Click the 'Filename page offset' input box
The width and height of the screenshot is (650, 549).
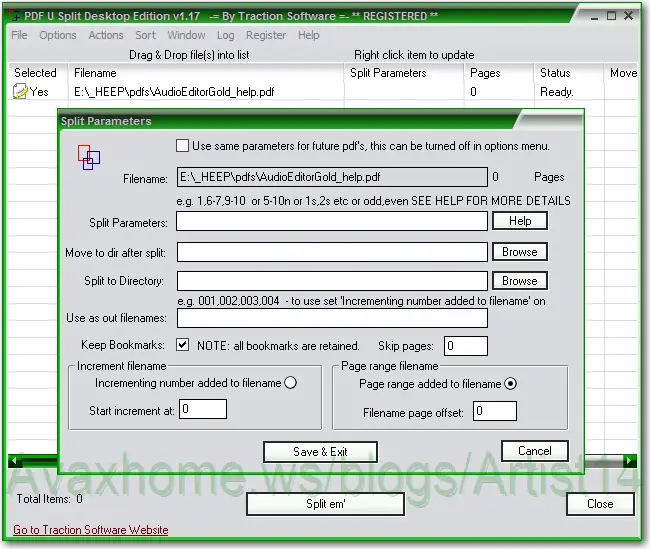[495, 411]
